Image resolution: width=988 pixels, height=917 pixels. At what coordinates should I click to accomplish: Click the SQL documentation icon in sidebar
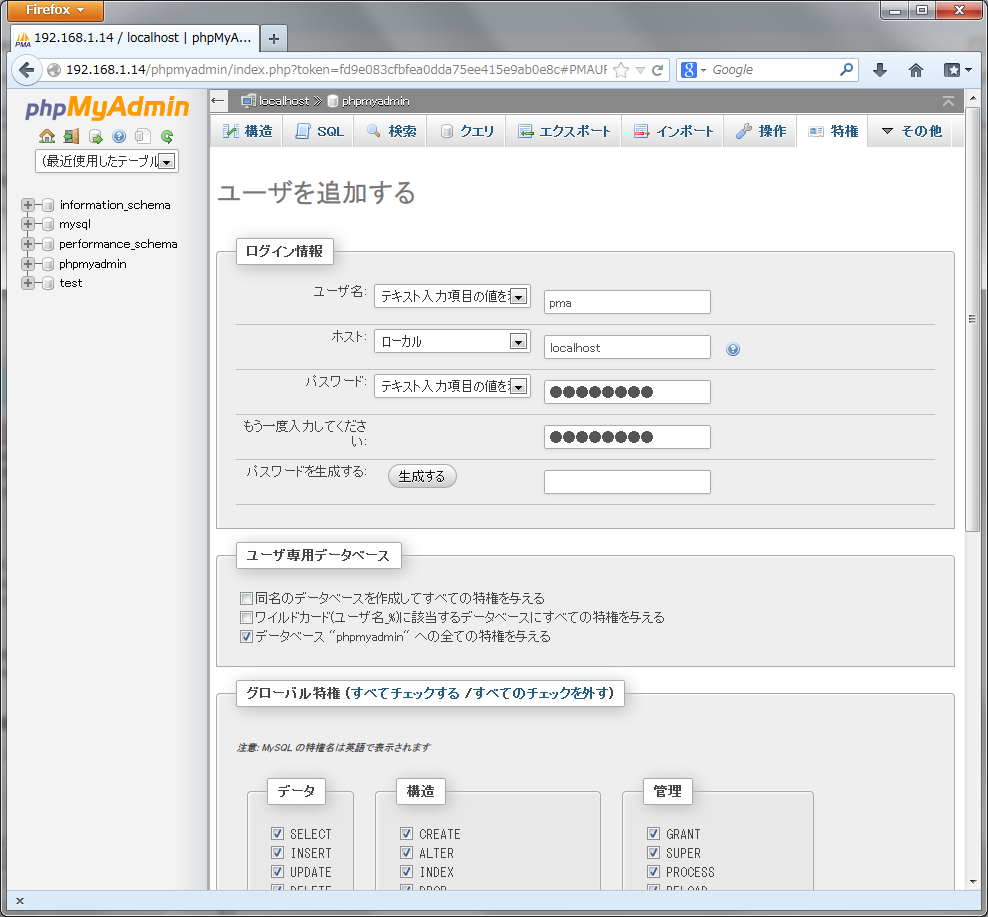[x=143, y=136]
